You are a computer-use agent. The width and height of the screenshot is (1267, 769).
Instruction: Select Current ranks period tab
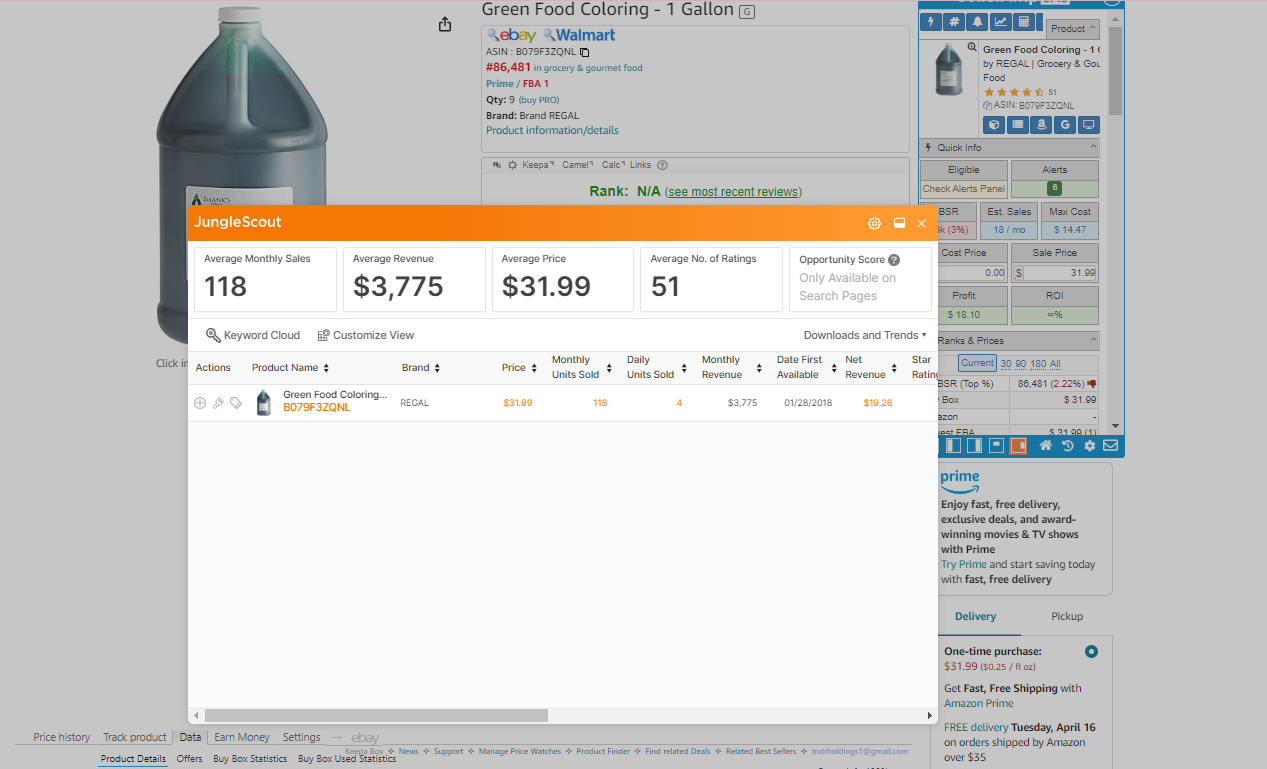pos(977,363)
